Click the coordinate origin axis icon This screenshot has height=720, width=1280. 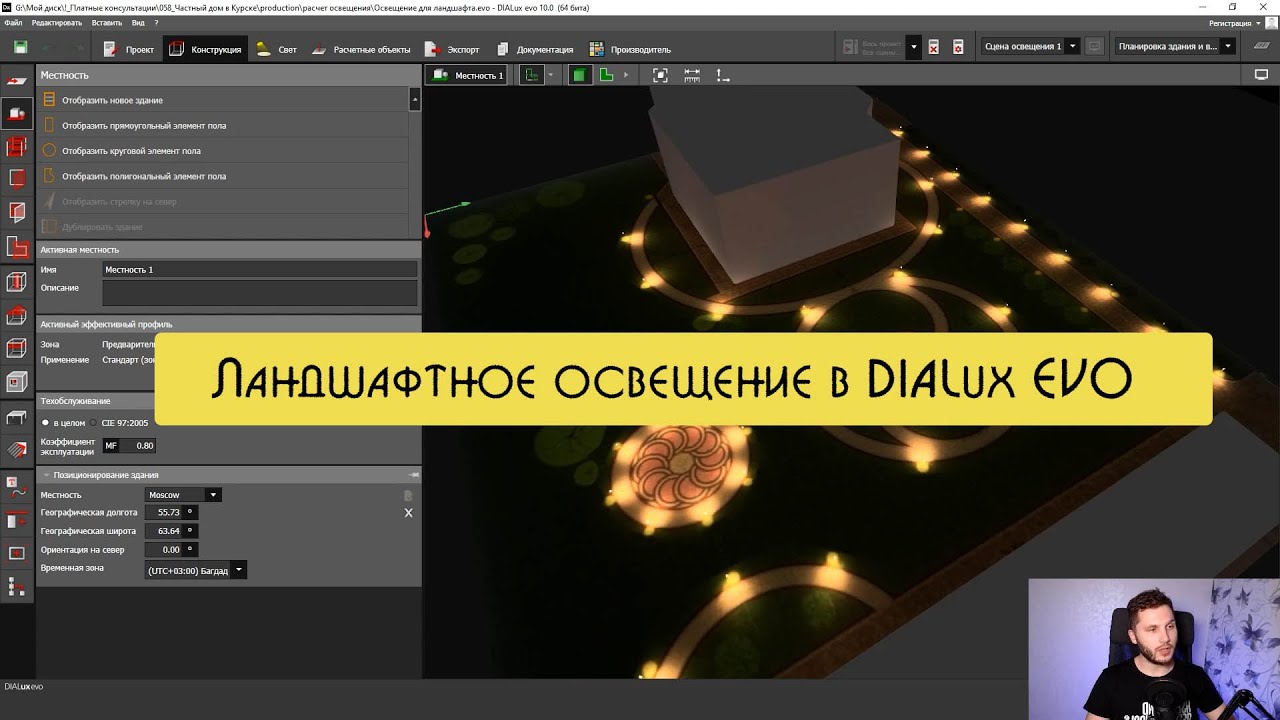(x=723, y=75)
